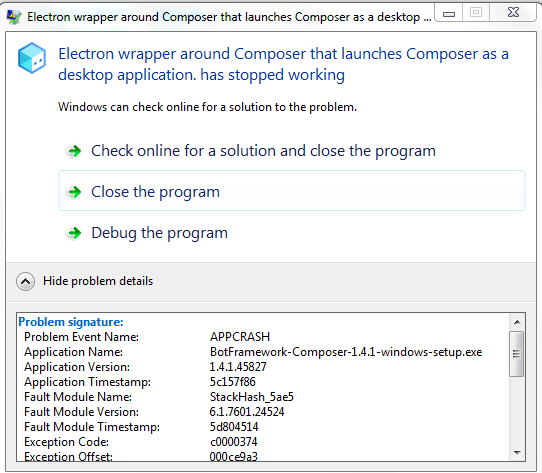The height and width of the screenshot is (473, 542).
Task: Click the 'has stopped working' heading text
Action: click(273, 75)
